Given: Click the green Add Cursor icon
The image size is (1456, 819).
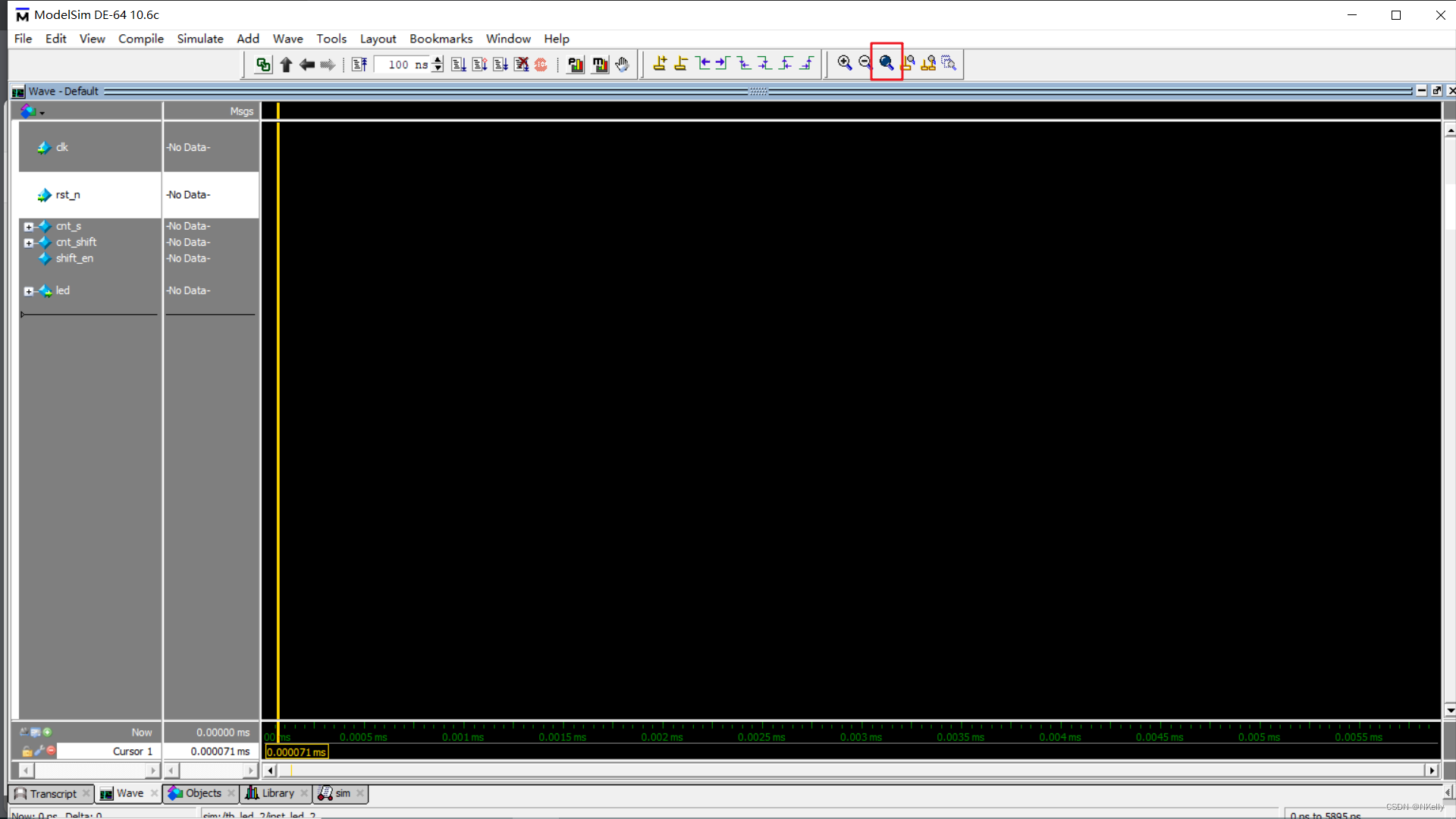Looking at the screenshot, I should pyautogui.click(x=48, y=732).
